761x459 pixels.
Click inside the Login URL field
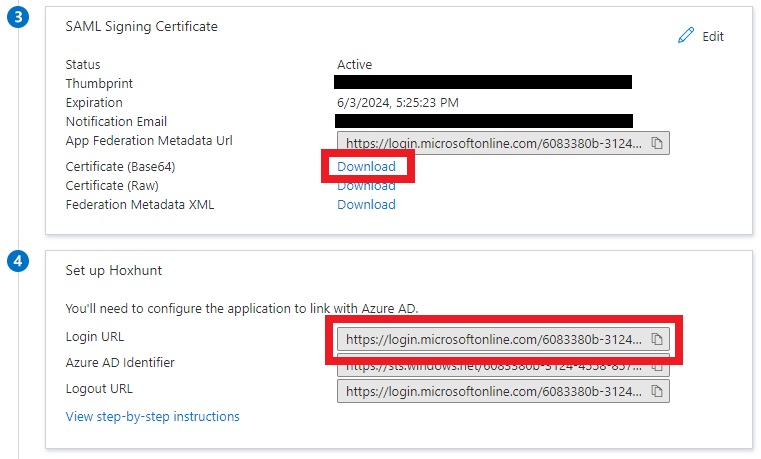[x=490, y=339]
